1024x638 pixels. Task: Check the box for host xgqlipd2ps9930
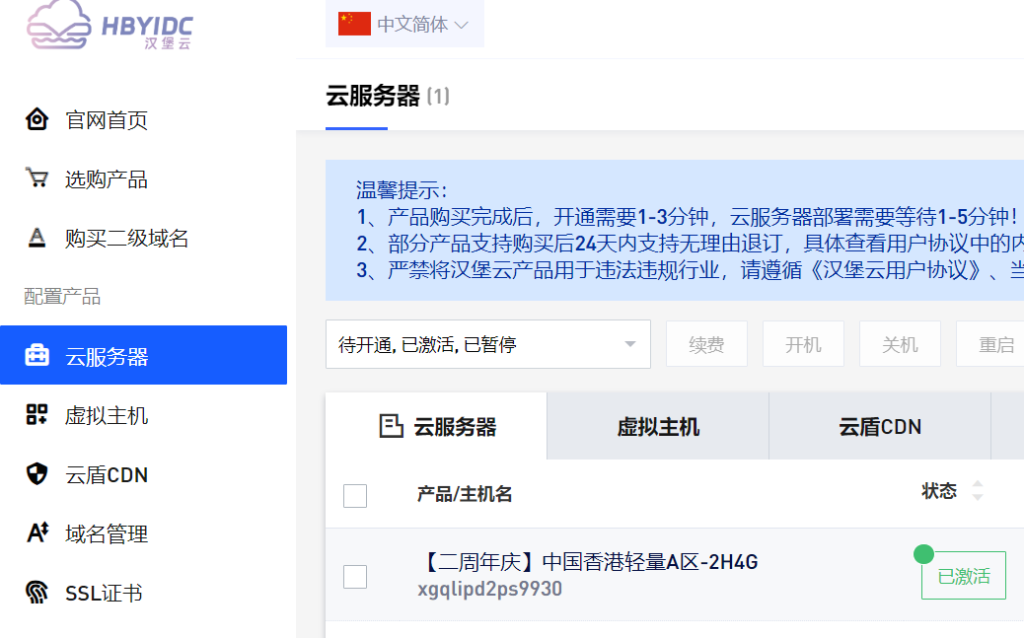[x=355, y=576]
